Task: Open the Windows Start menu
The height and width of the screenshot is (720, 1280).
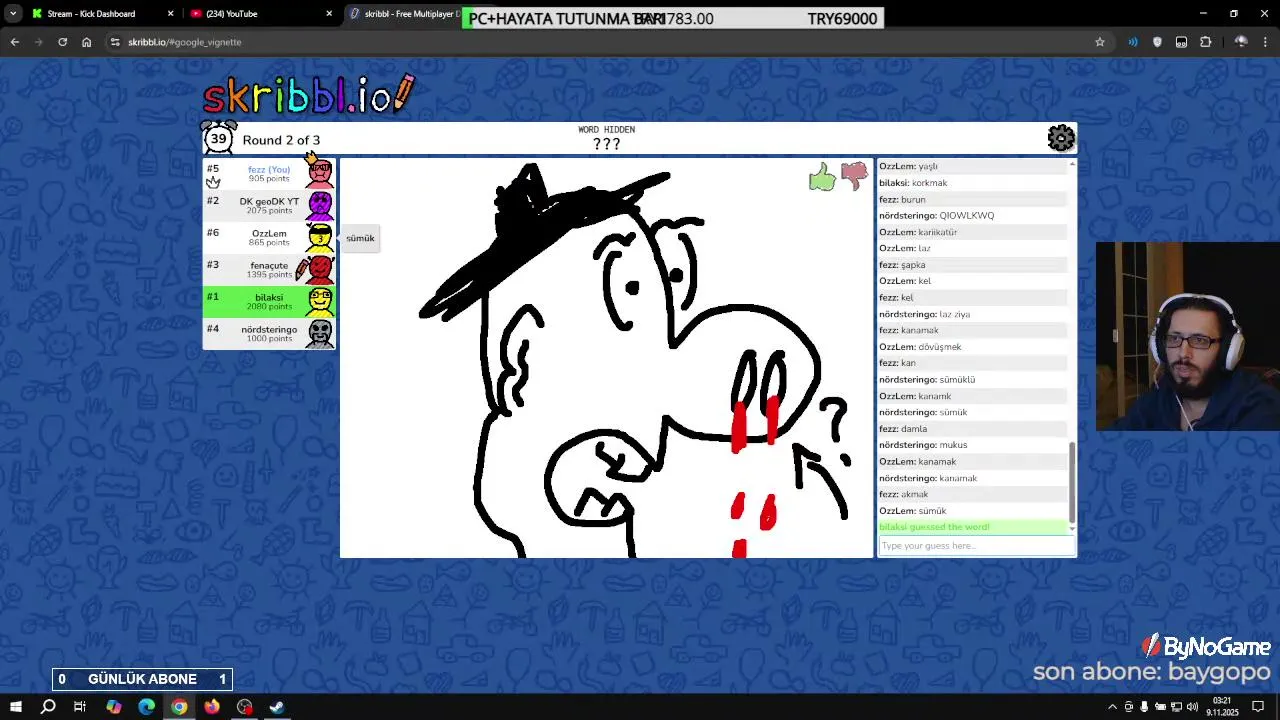Action: coord(16,707)
